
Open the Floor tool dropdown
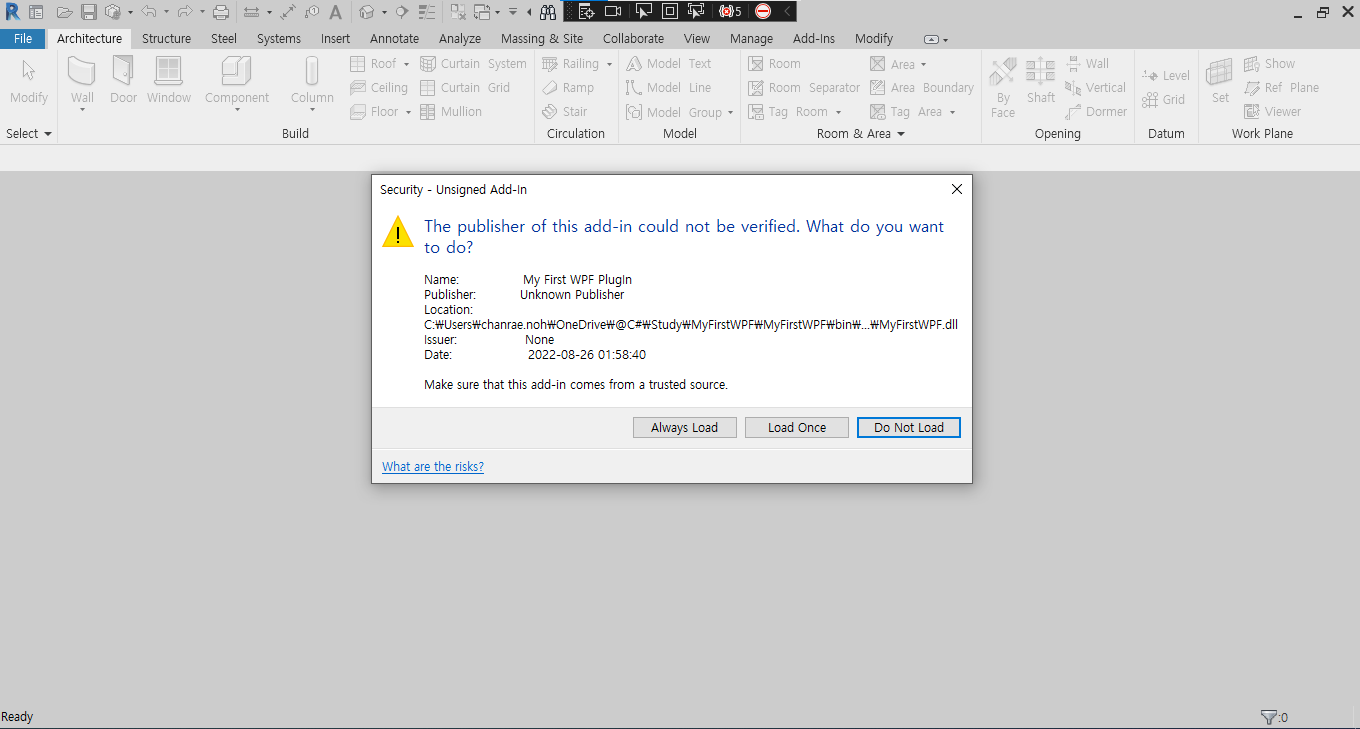point(408,112)
